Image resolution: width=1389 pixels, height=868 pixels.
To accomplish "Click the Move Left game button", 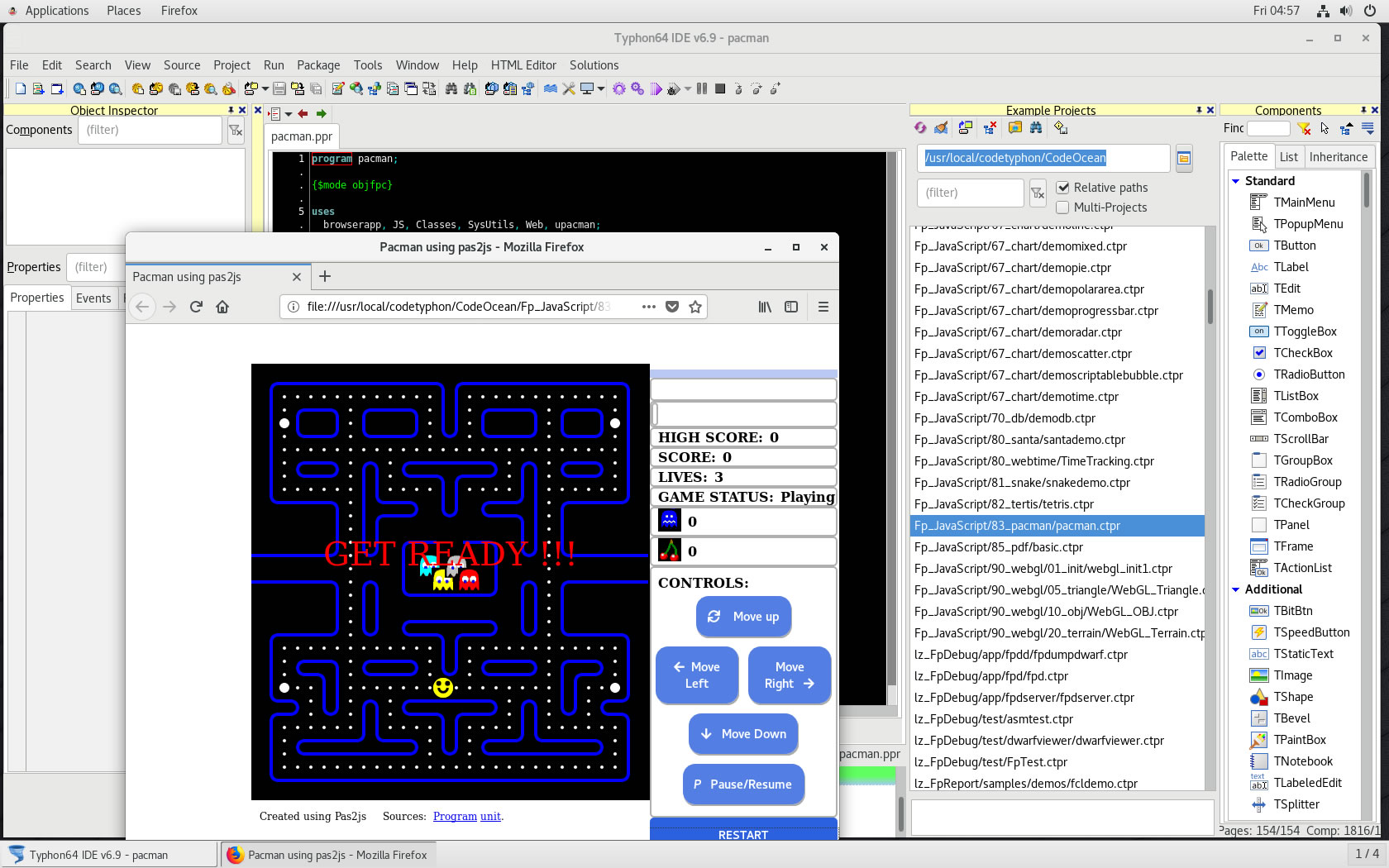I will point(697,675).
